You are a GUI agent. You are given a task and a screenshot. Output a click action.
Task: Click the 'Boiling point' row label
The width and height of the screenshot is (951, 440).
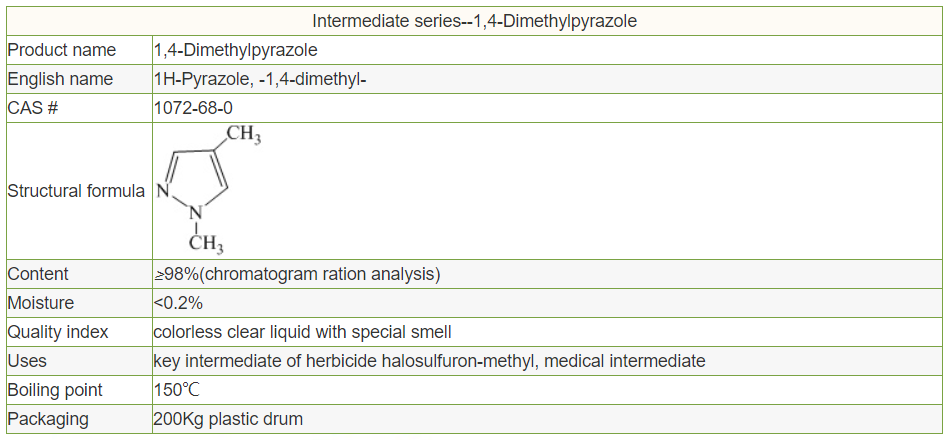(55, 390)
